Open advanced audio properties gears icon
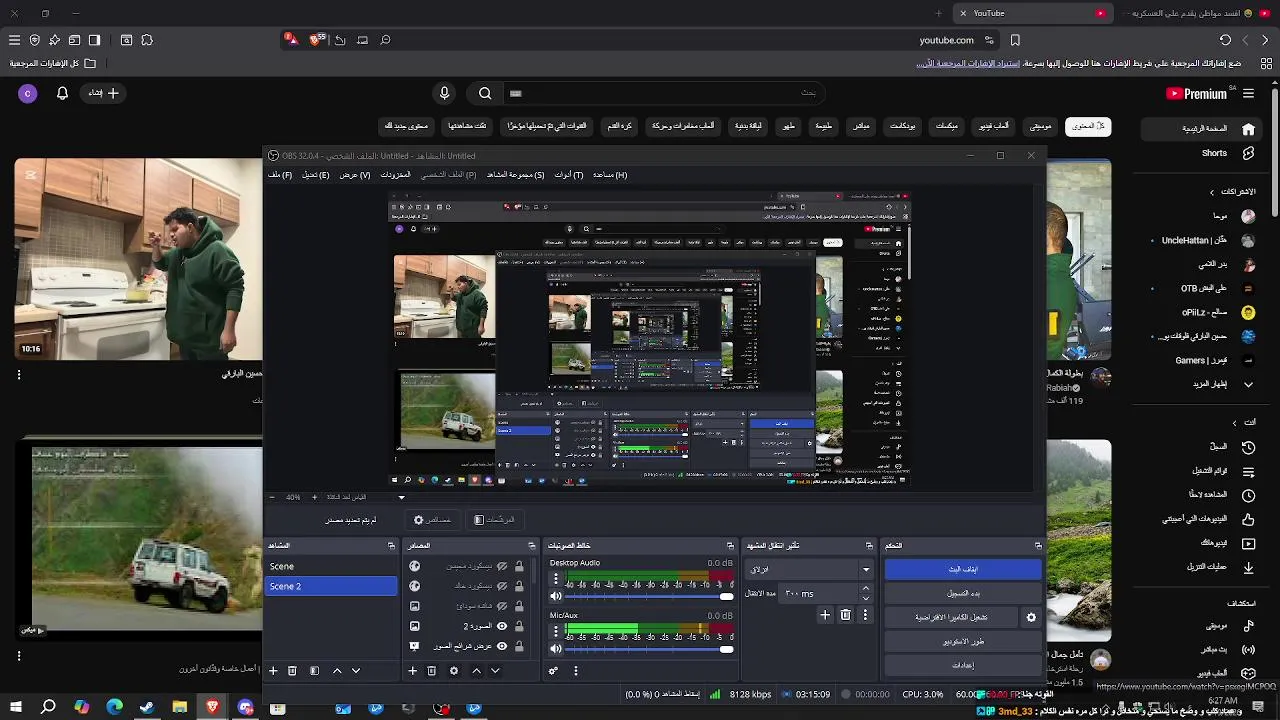 (553, 671)
